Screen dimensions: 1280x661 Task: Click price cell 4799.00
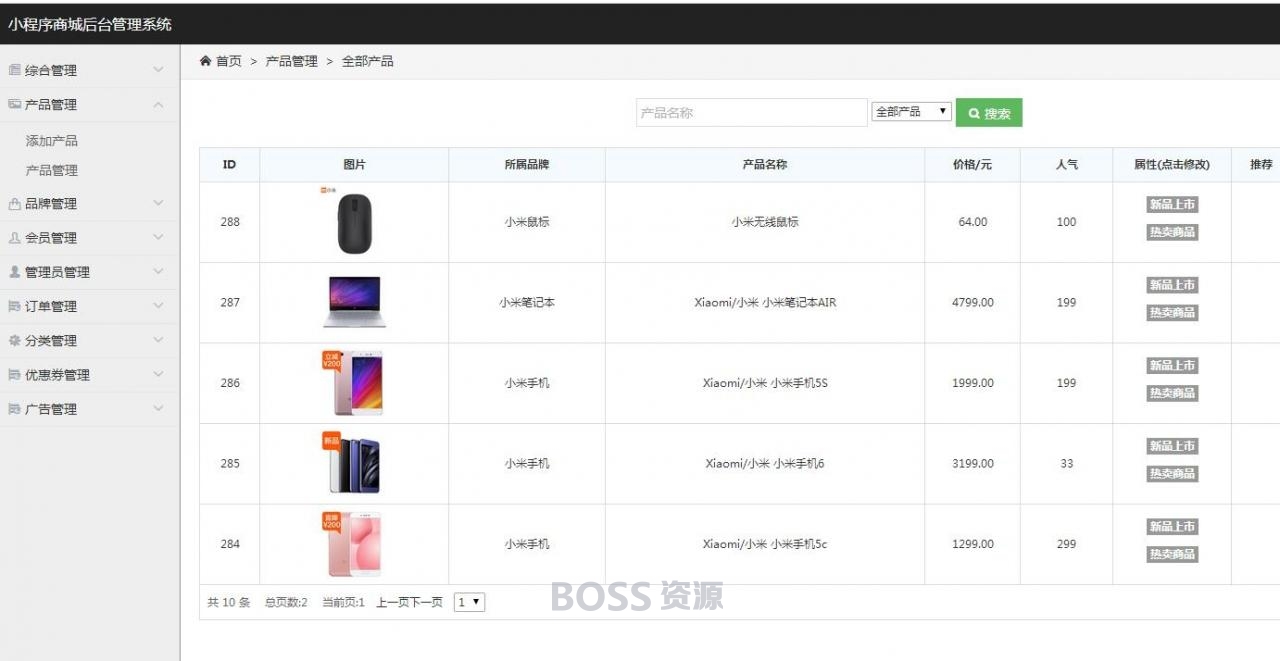[x=973, y=302]
